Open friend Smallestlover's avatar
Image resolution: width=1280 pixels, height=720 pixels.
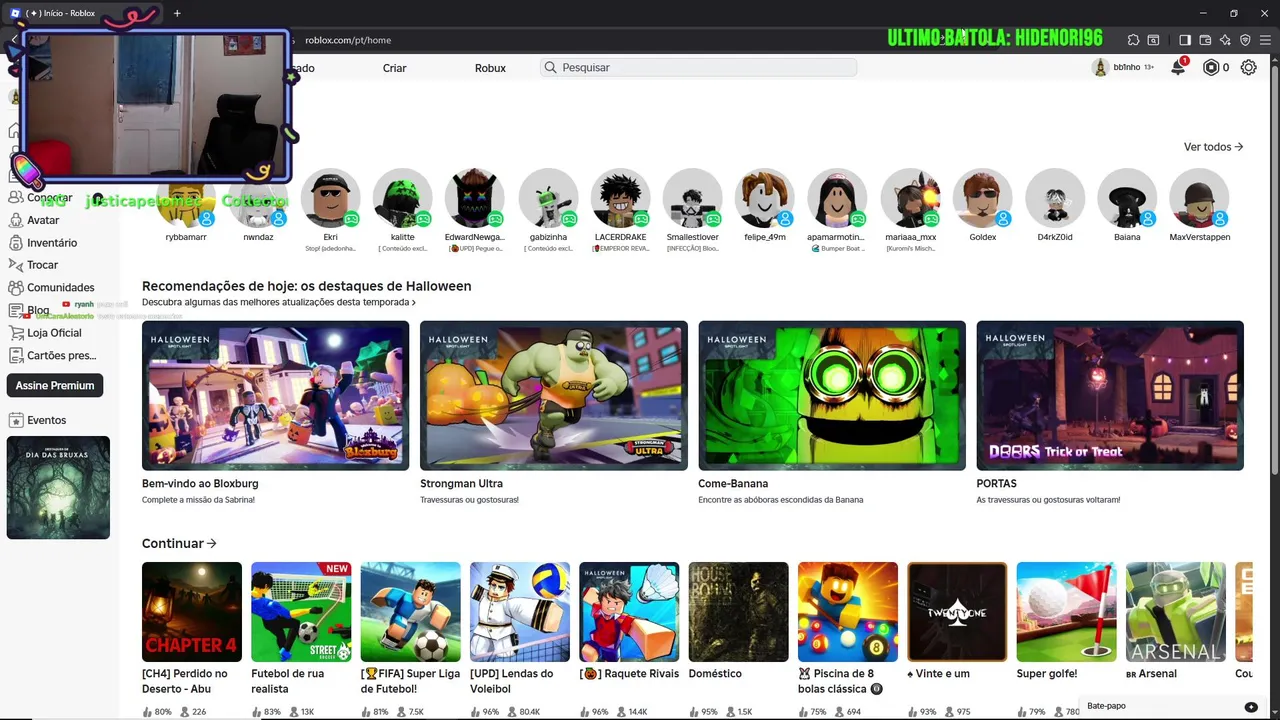point(693,198)
